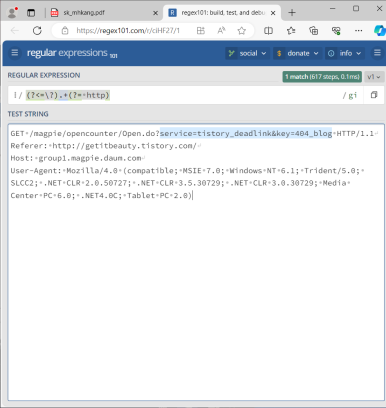Screen dimensions: 386x408
Task: Click the browser back arrow
Action: tap(15, 31)
